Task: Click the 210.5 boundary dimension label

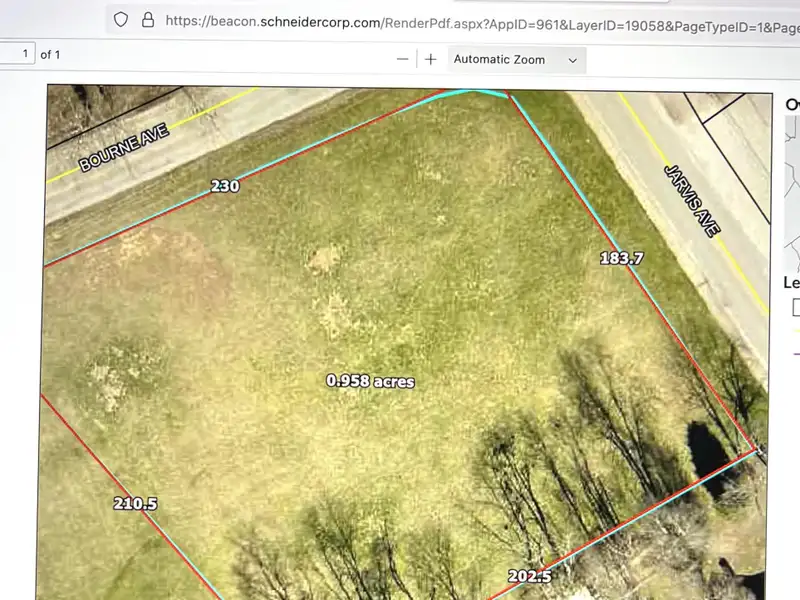Action: coord(135,503)
